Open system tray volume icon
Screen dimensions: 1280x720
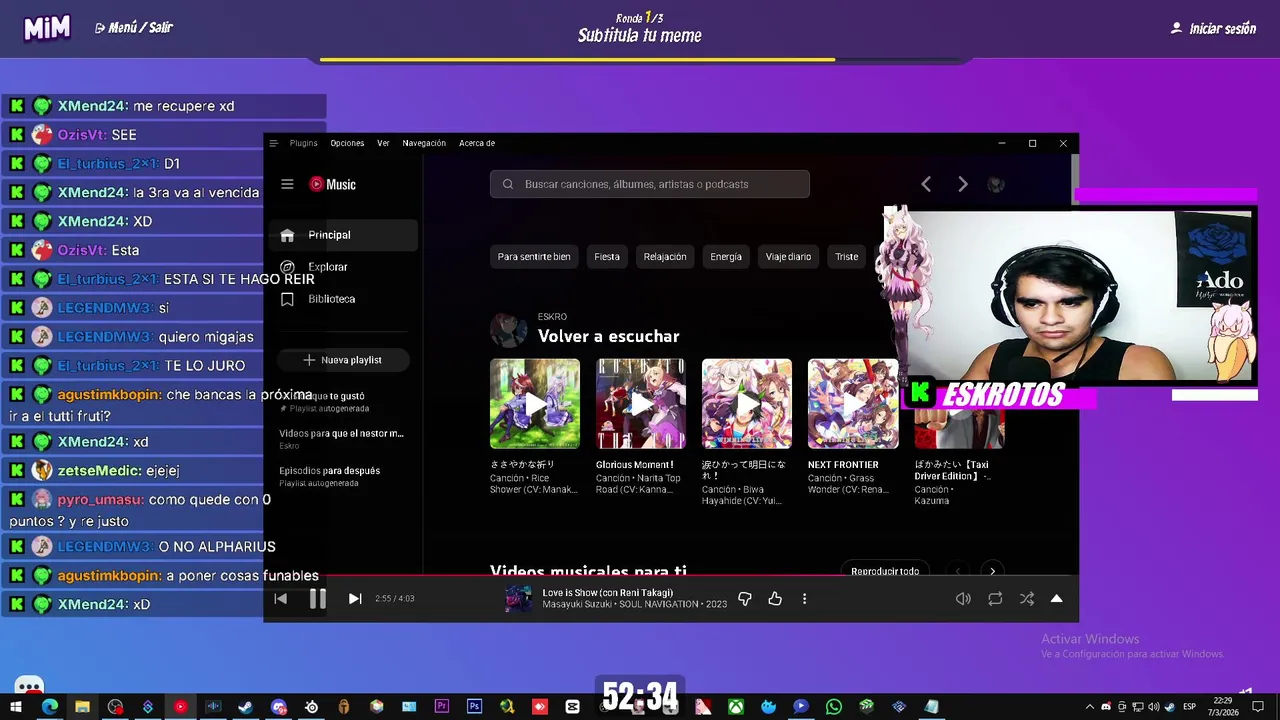point(1155,707)
